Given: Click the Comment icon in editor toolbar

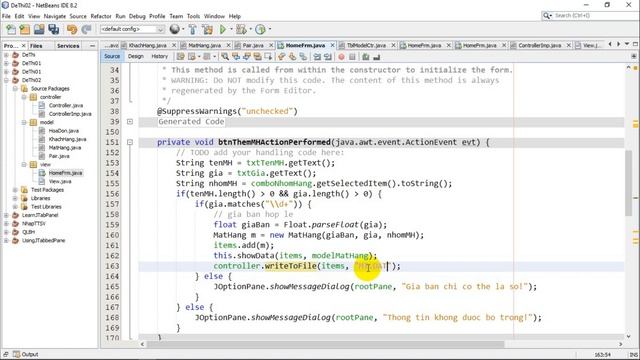Looking at the screenshot, I should click(x=366, y=57).
